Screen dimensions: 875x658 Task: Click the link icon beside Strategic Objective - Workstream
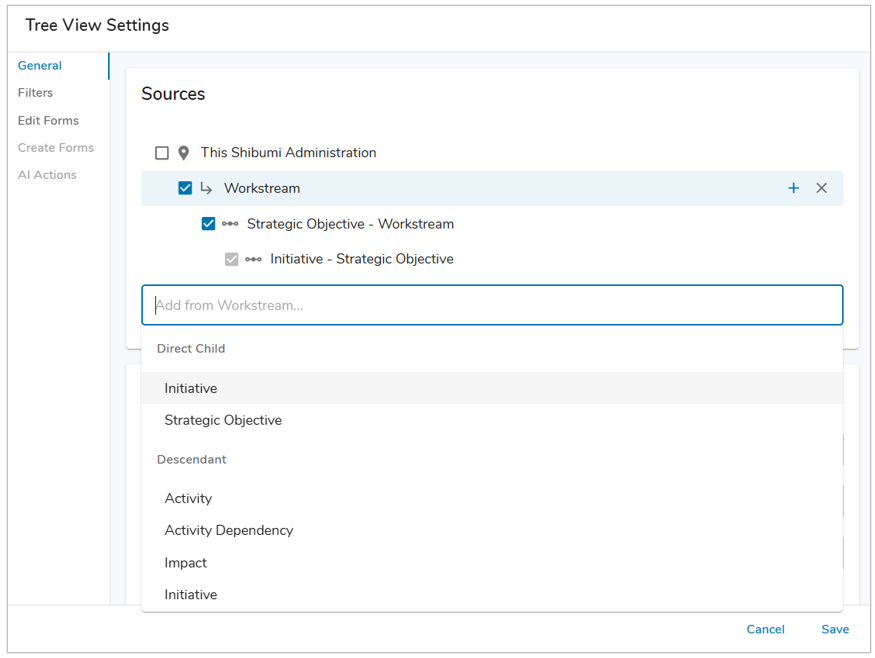click(230, 224)
